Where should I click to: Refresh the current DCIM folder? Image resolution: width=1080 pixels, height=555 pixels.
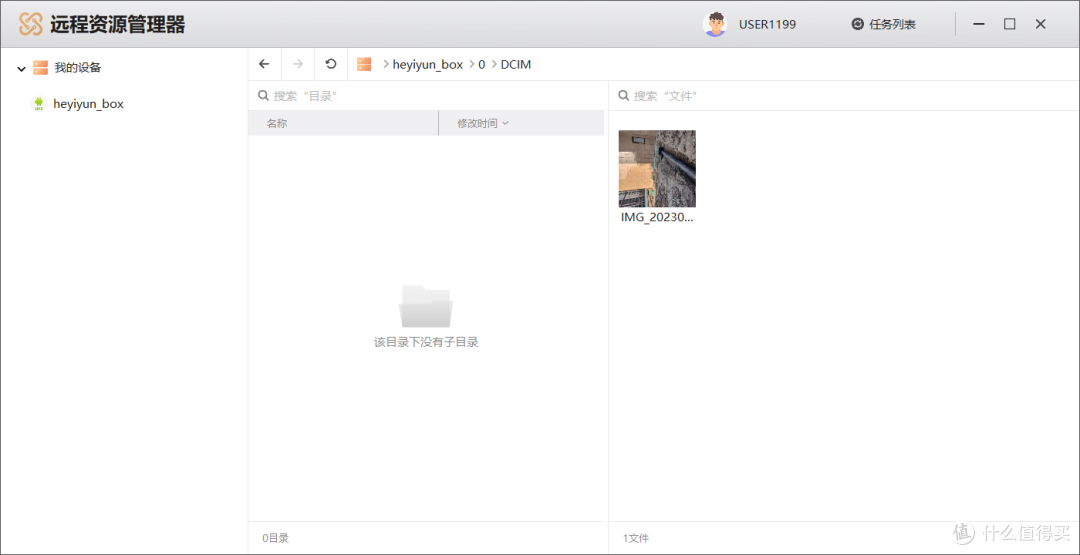[x=331, y=64]
